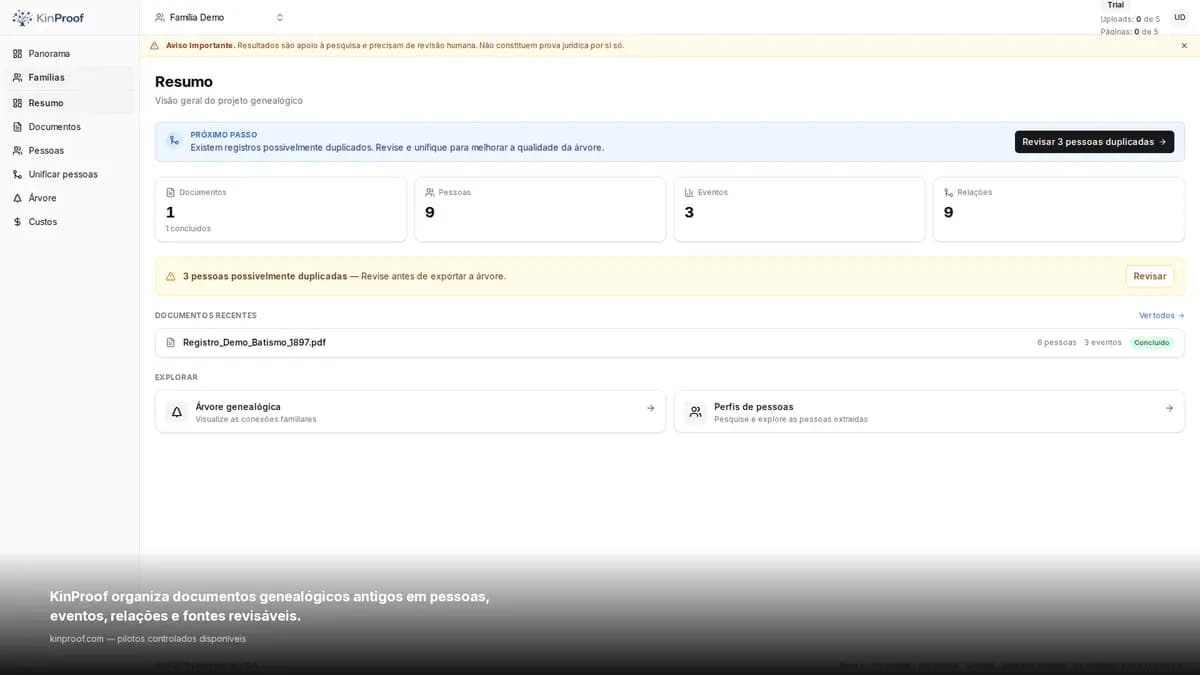Click the arrow on Árvore genealógica card

[x=650, y=408]
